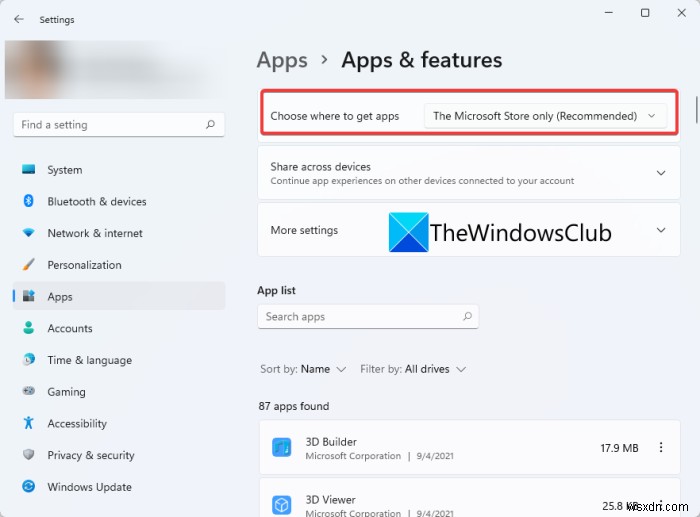
Task: Open the Filter by All drives dropdown
Action: 413,369
